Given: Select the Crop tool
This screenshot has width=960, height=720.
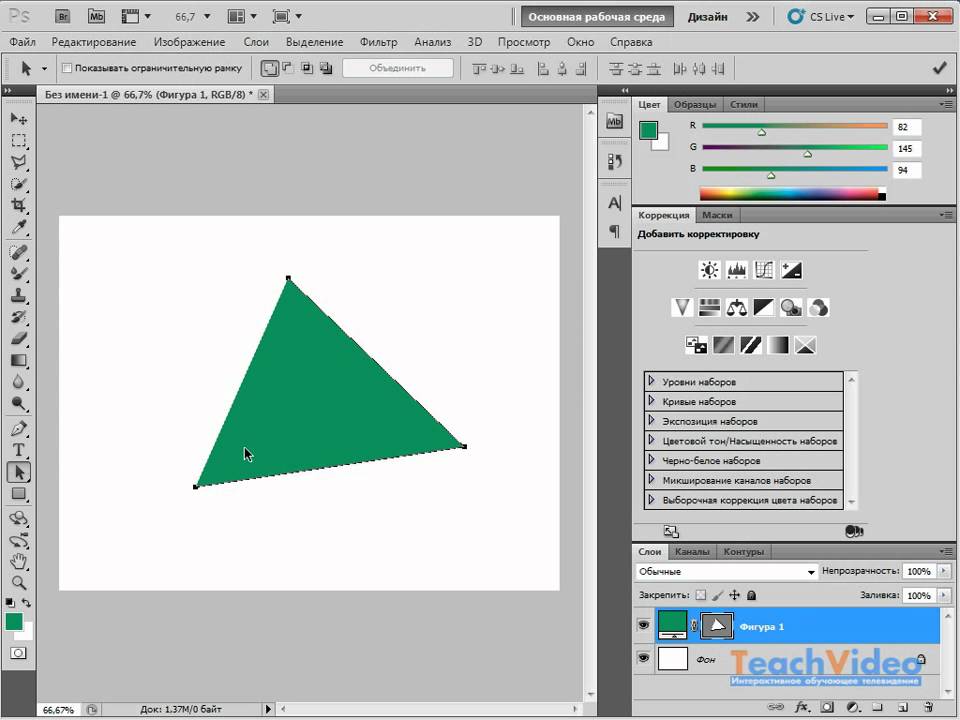Looking at the screenshot, I should point(18,205).
